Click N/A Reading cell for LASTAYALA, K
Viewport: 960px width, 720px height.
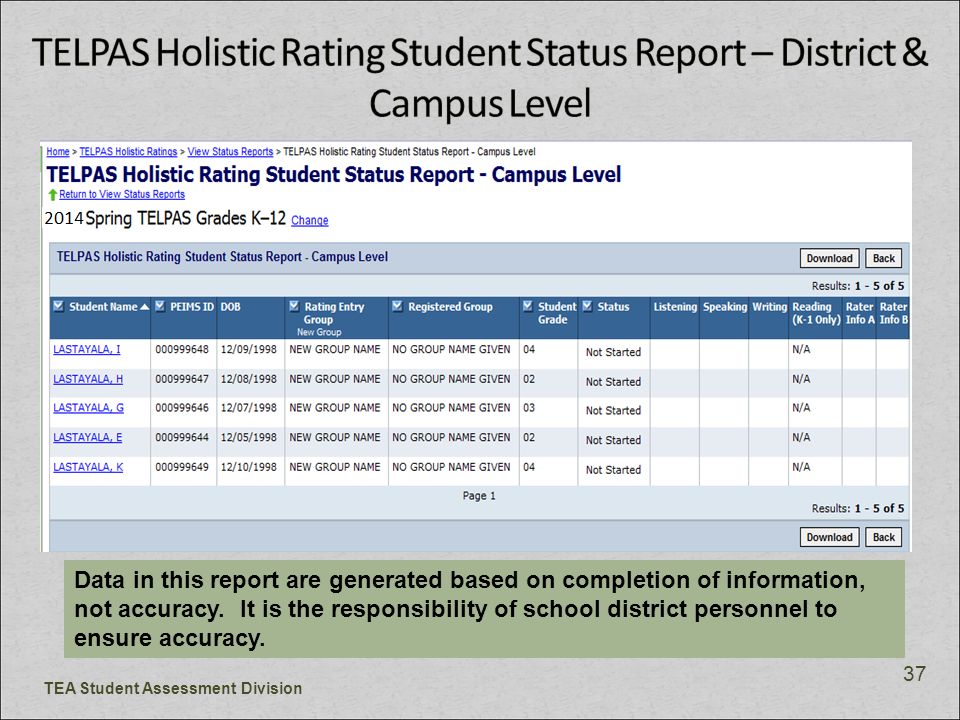click(x=801, y=467)
